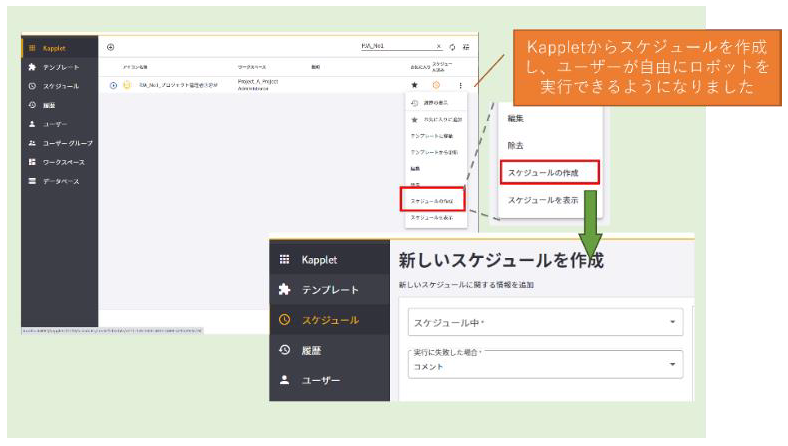
Task: Click the RA_No1 Kapplet name in the list row
Action: click(x=178, y=85)
